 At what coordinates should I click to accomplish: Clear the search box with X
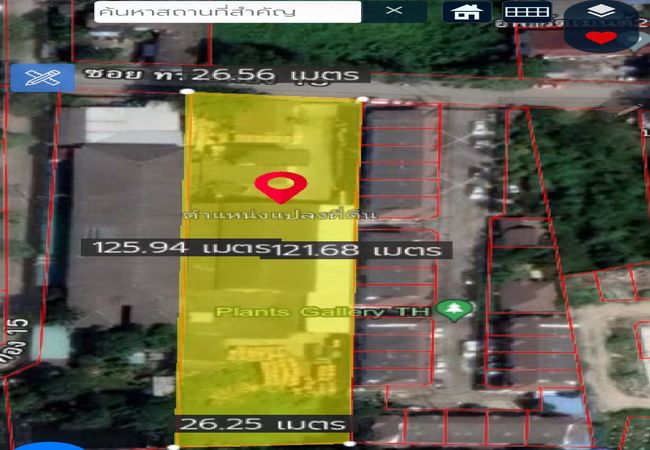394,11
